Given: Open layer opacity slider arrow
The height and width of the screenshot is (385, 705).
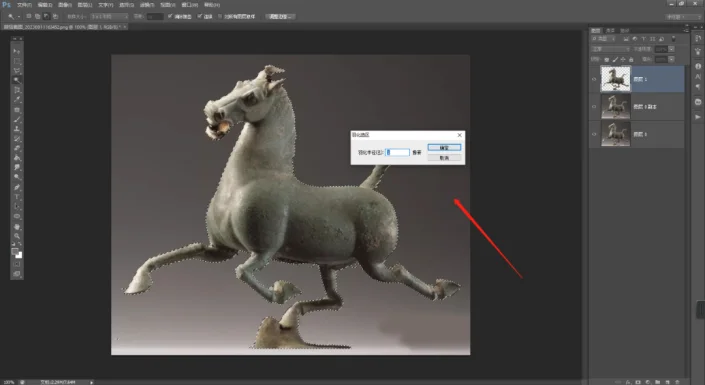Looking at the screenshot, I should (x=671, y=49).
